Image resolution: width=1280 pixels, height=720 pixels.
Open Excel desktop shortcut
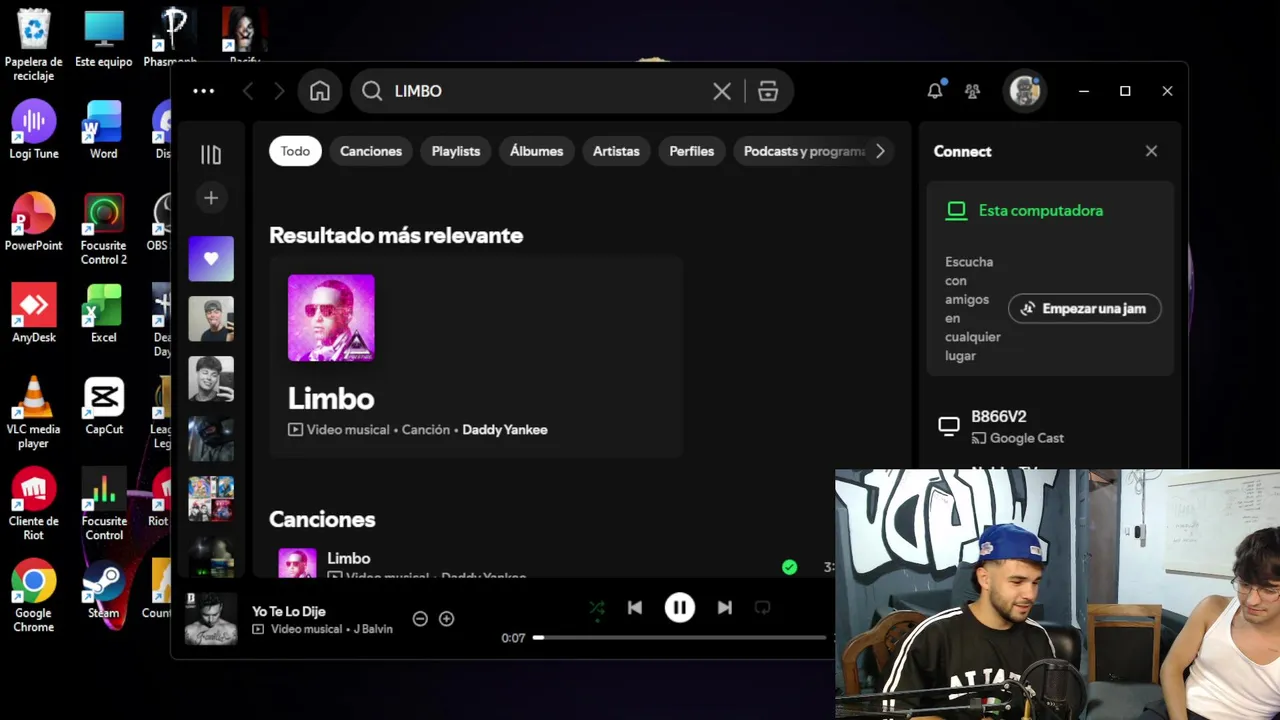[x=104, y=314]
